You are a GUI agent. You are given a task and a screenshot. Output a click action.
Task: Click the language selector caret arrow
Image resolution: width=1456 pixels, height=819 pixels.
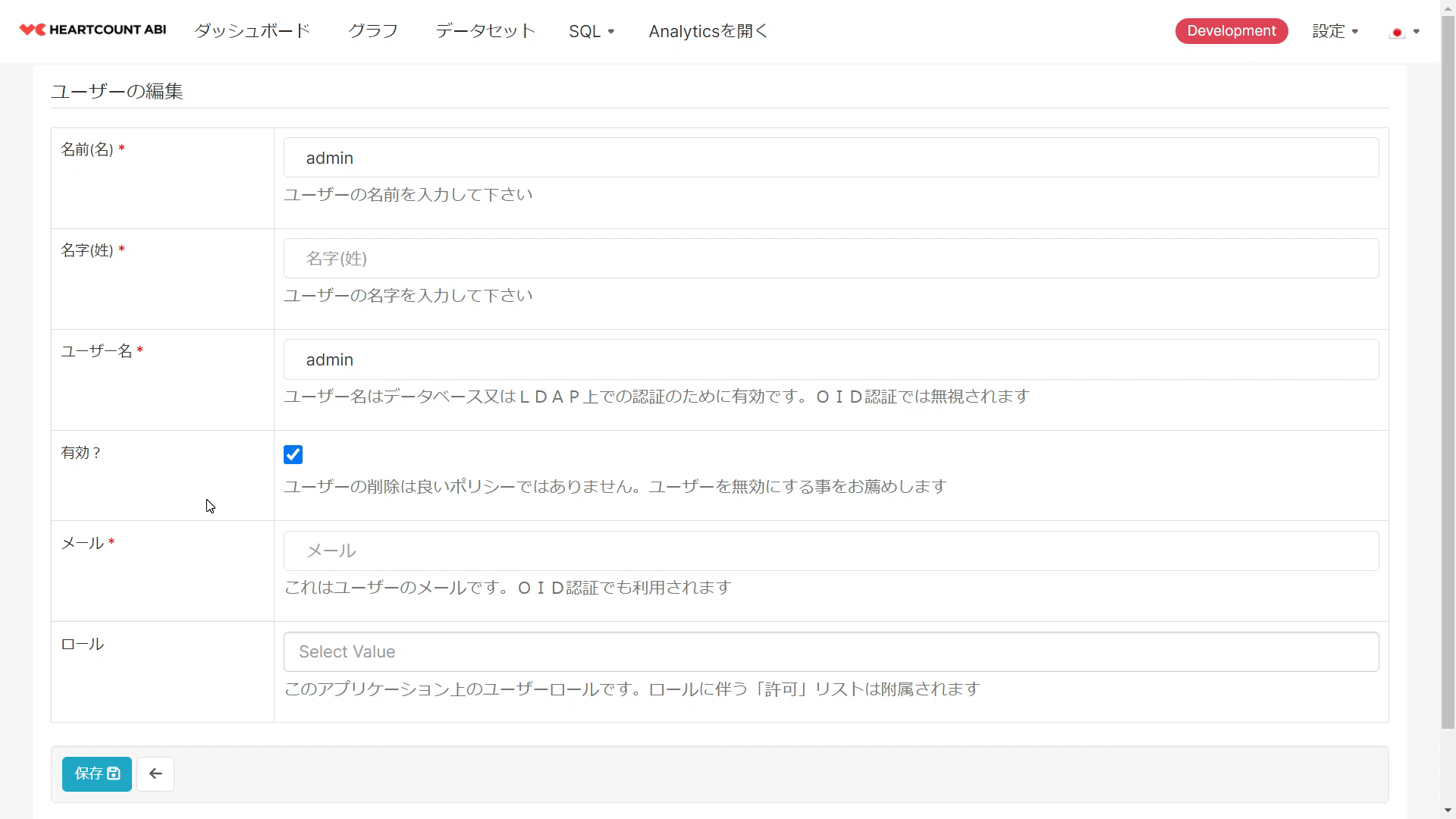coord(1416,32)
